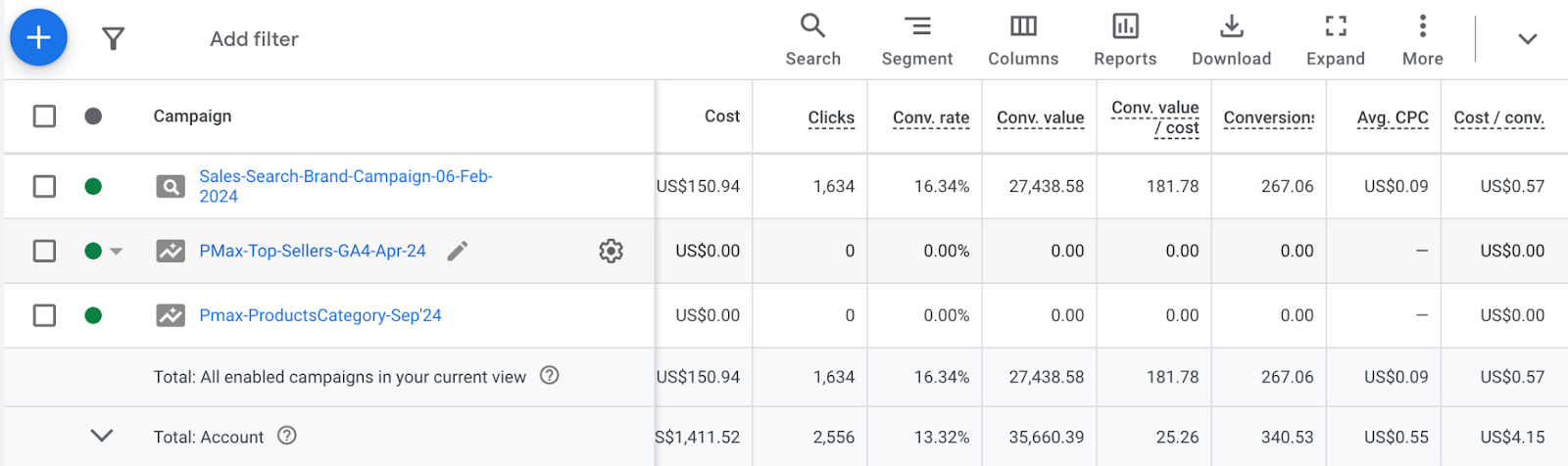Expand the table to full screen
Viewport: 1568px width, 466px height.
[x=1335, y=40]
